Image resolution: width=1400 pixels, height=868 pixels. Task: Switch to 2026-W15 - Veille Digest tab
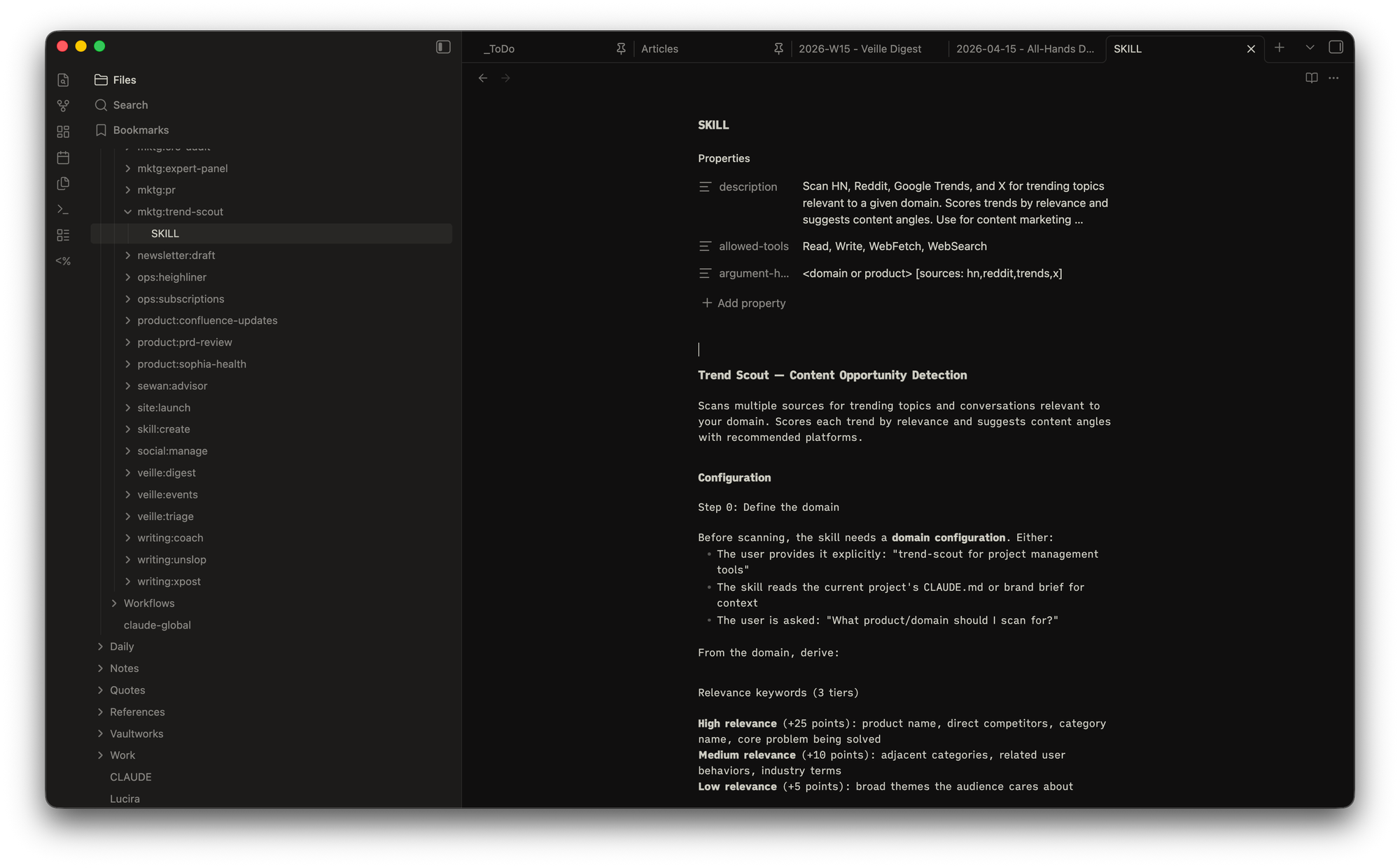[860, 48]
